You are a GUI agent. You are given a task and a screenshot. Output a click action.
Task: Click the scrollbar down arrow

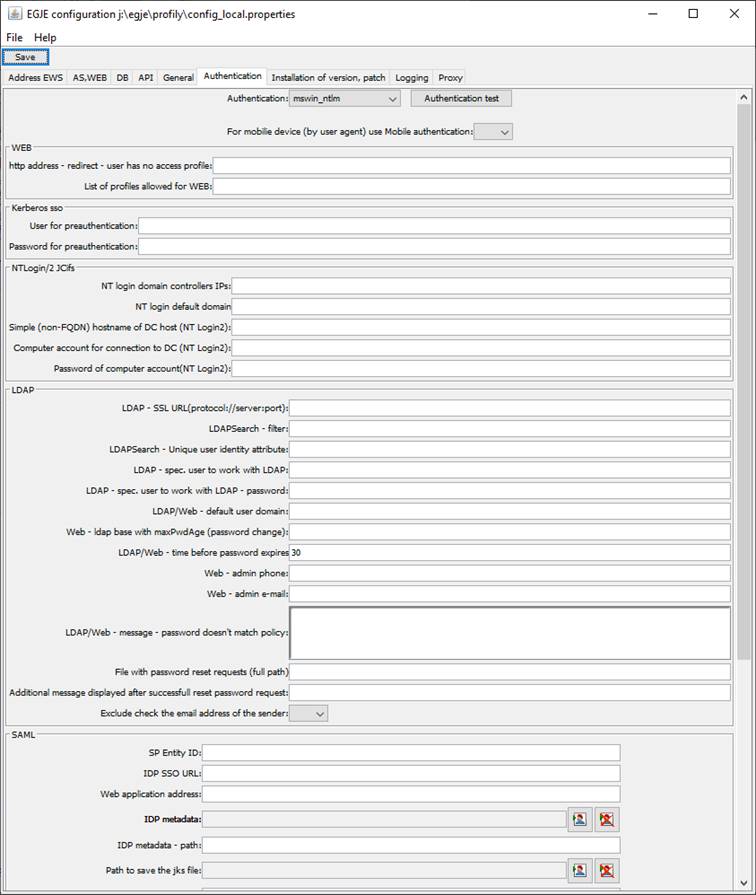pos(743,883)
